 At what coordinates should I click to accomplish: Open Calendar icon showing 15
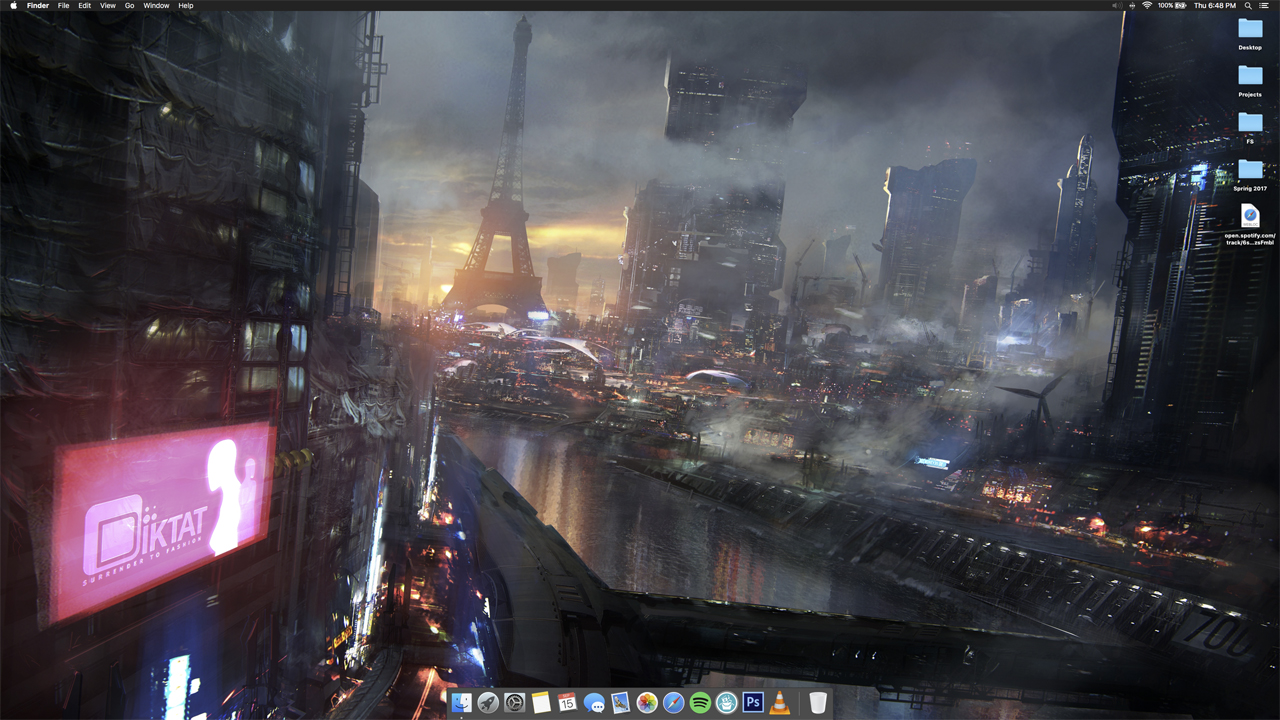pos(567,703)
